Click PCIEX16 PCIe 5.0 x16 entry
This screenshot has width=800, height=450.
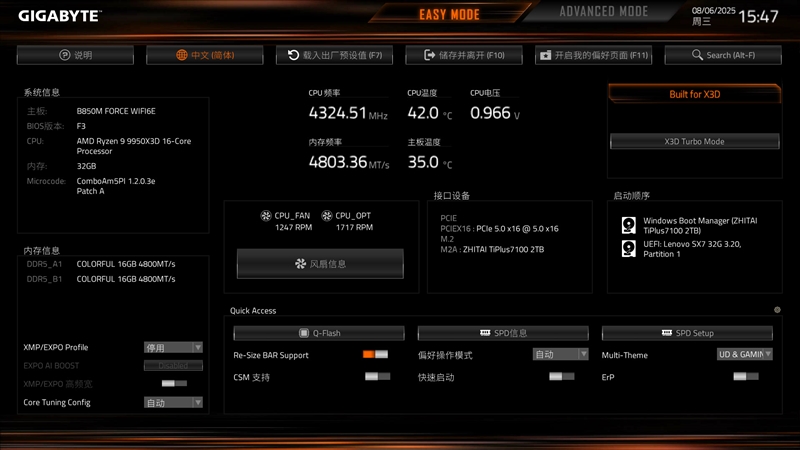coord(499,229)
